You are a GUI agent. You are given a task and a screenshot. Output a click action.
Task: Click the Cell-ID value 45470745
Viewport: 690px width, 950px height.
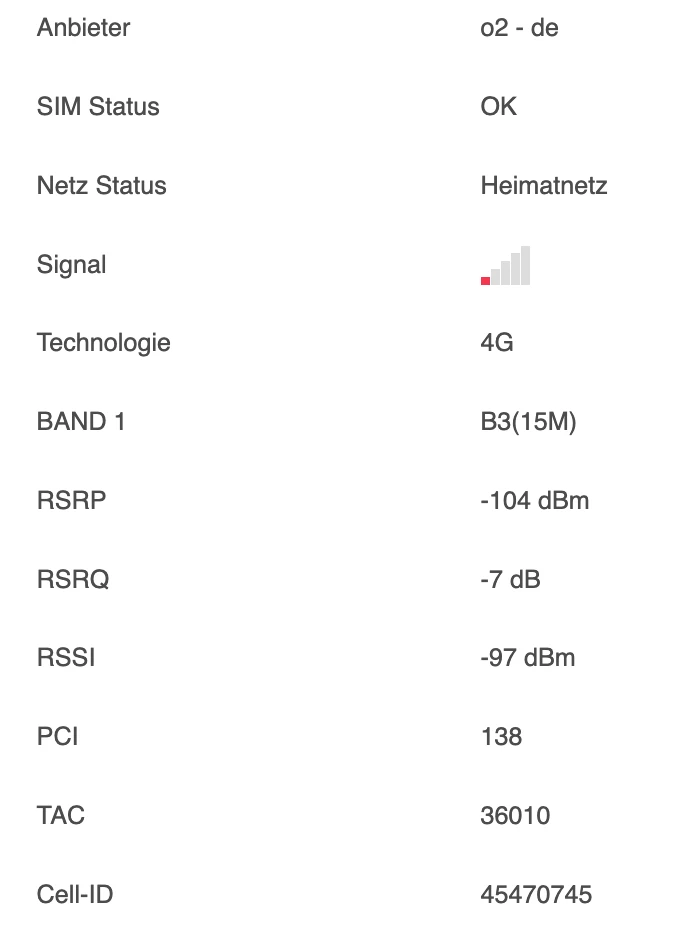pyautogui.click(x=536, y=895)
